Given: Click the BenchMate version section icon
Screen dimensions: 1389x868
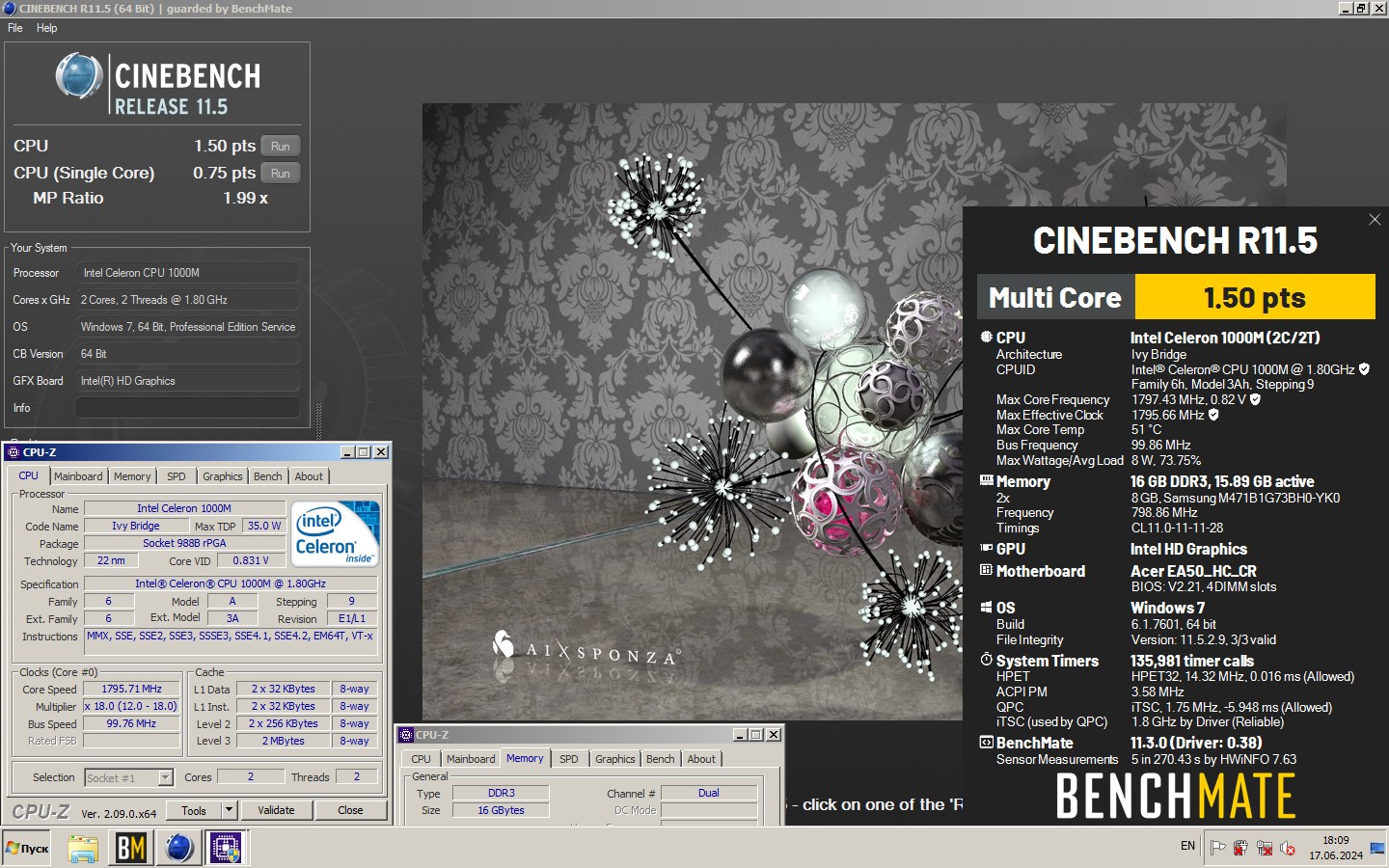Looking at the screenshot, I should [x=987, y=743].
